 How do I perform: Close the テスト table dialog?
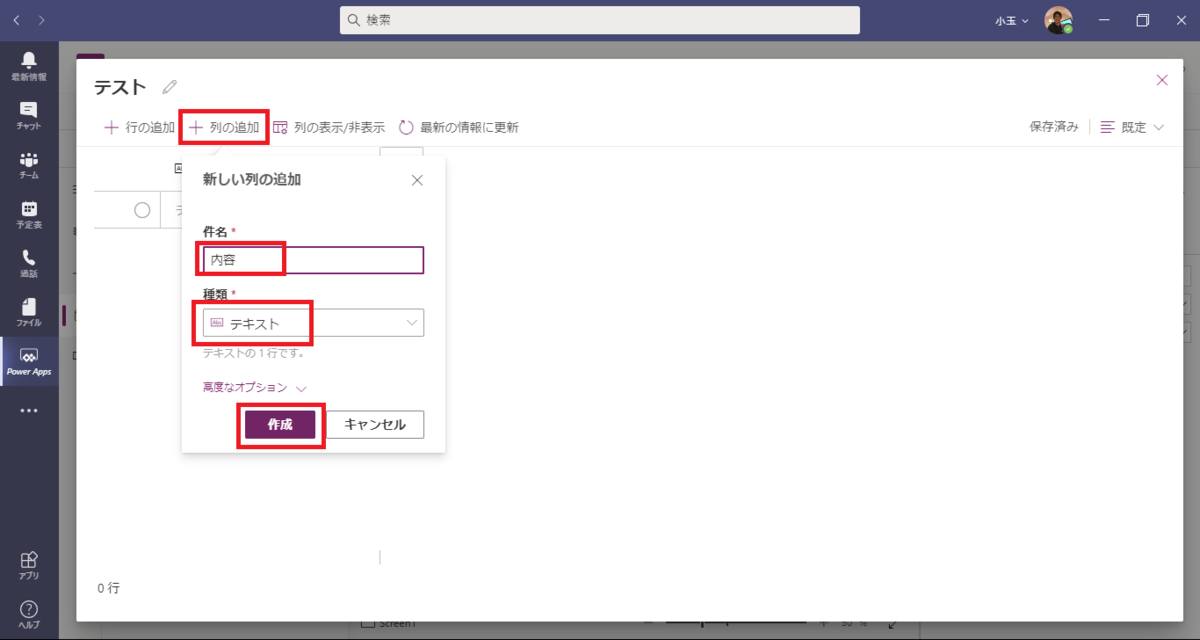click(x=1162, y=80)
